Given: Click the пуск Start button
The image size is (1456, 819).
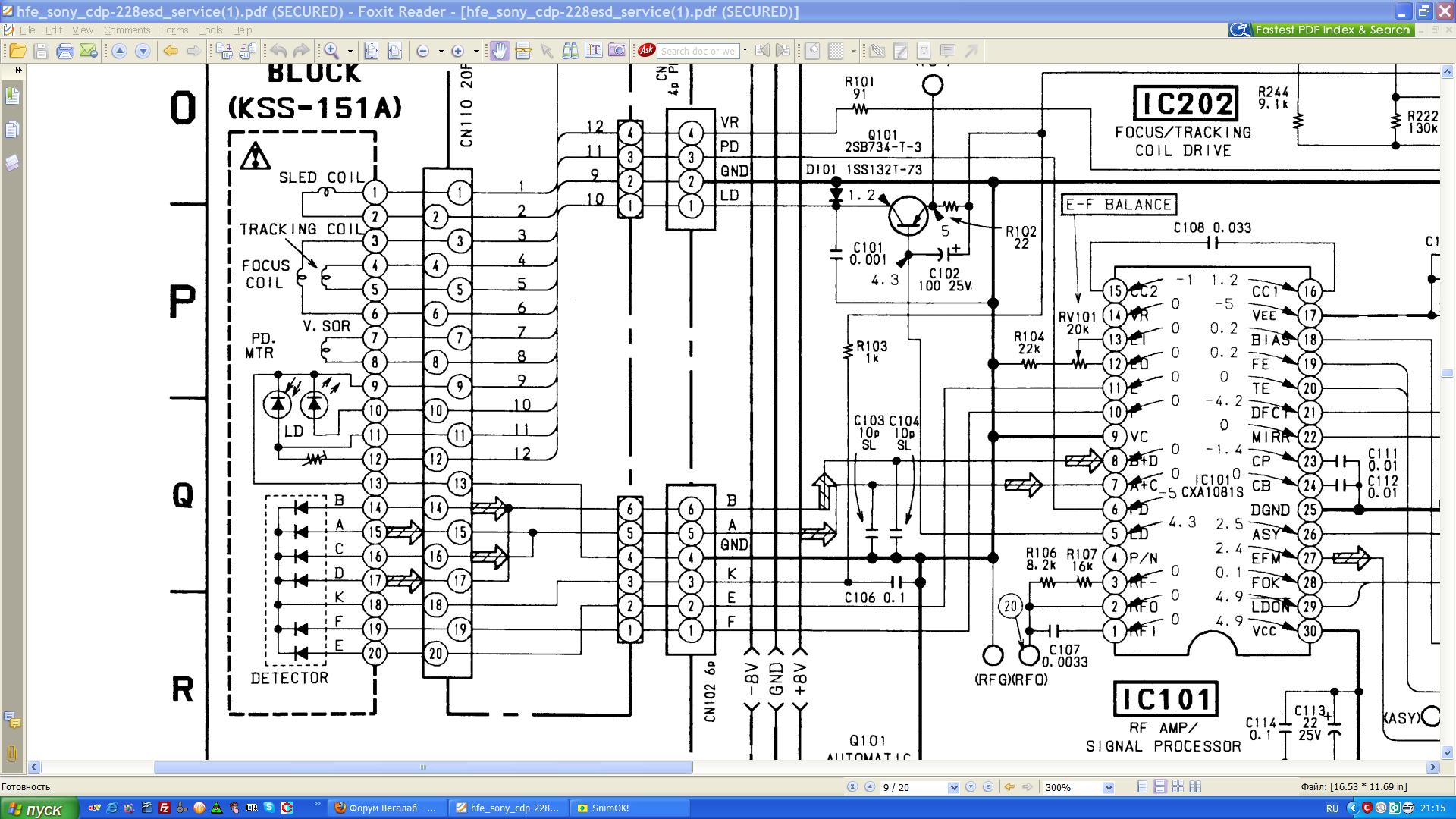Looking at the screenshot, I should coord(39,808).
